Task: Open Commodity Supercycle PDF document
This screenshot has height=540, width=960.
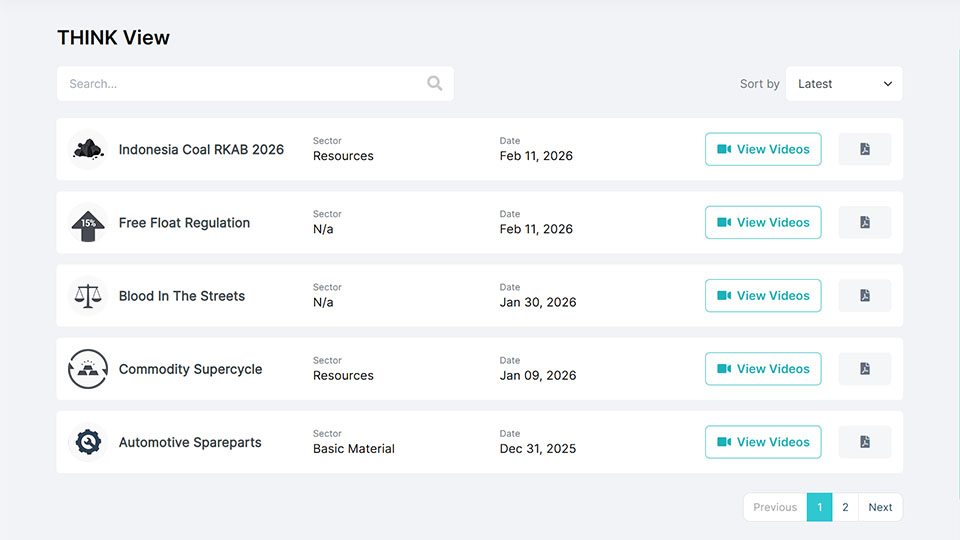Action: [x=864, y=369]
